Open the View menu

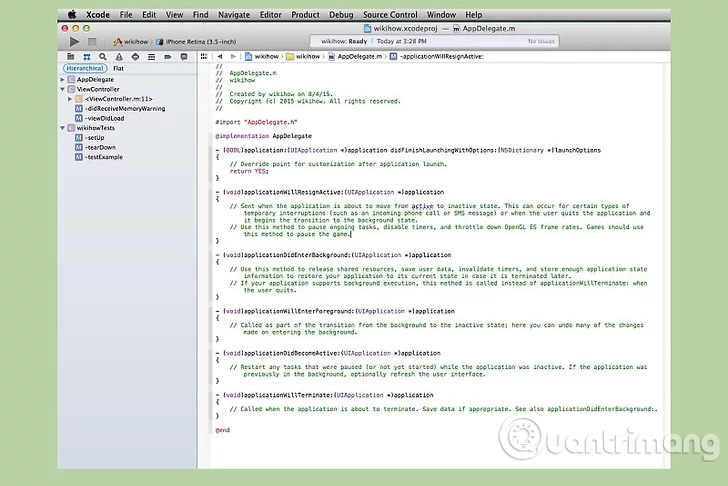175,15
